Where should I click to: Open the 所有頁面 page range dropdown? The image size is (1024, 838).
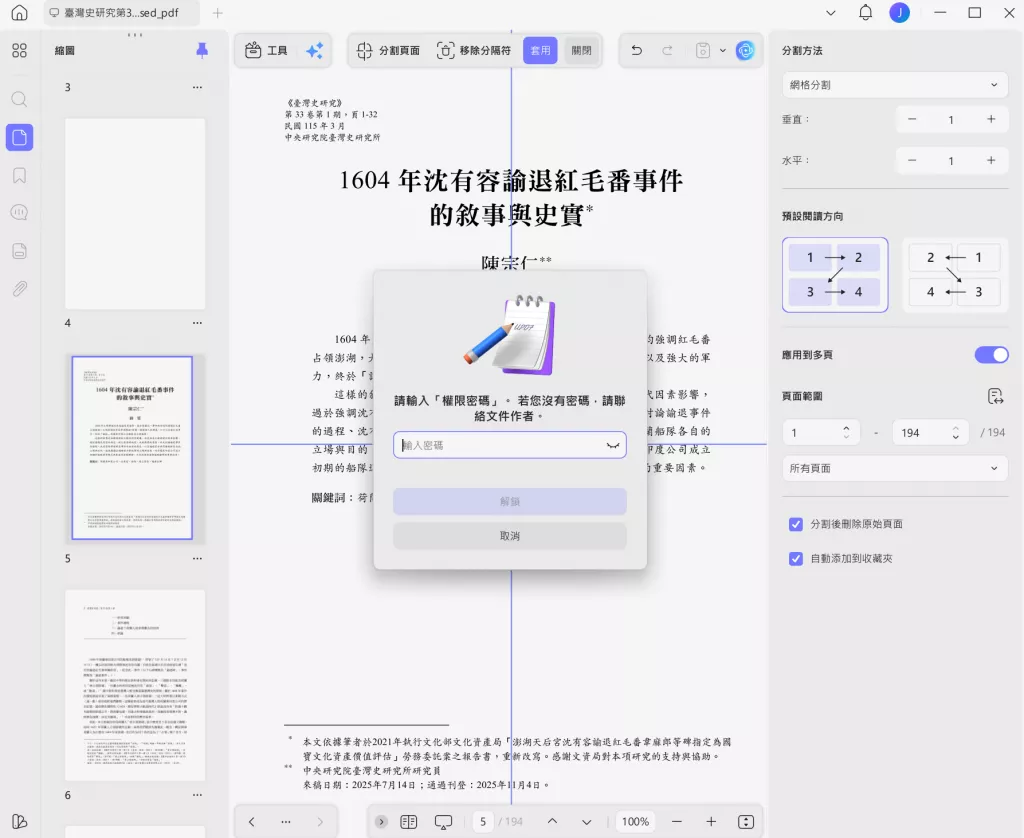[893, 467]
